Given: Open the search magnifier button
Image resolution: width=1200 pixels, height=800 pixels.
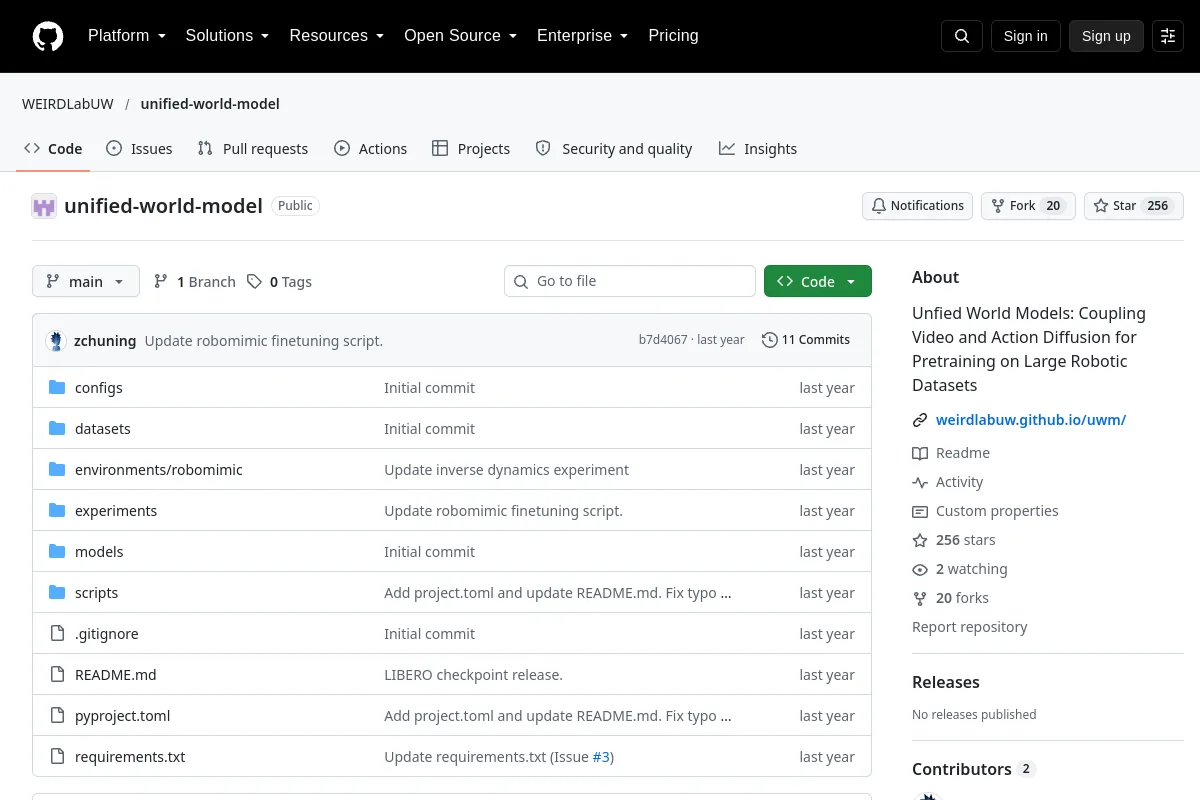Looking at the screenshot, I should [x=962, y=36].
